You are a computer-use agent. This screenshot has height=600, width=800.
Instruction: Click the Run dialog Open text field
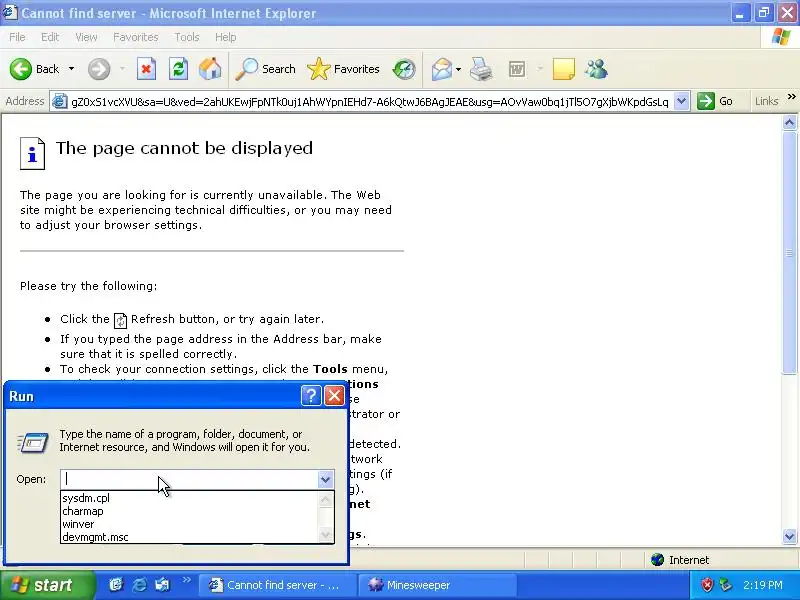click(189, 479)
